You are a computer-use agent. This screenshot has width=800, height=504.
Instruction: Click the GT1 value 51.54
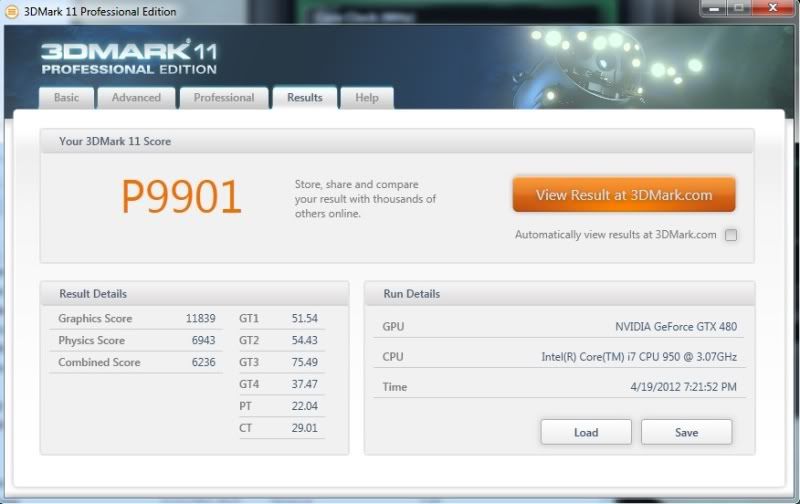tap(305, 318)
